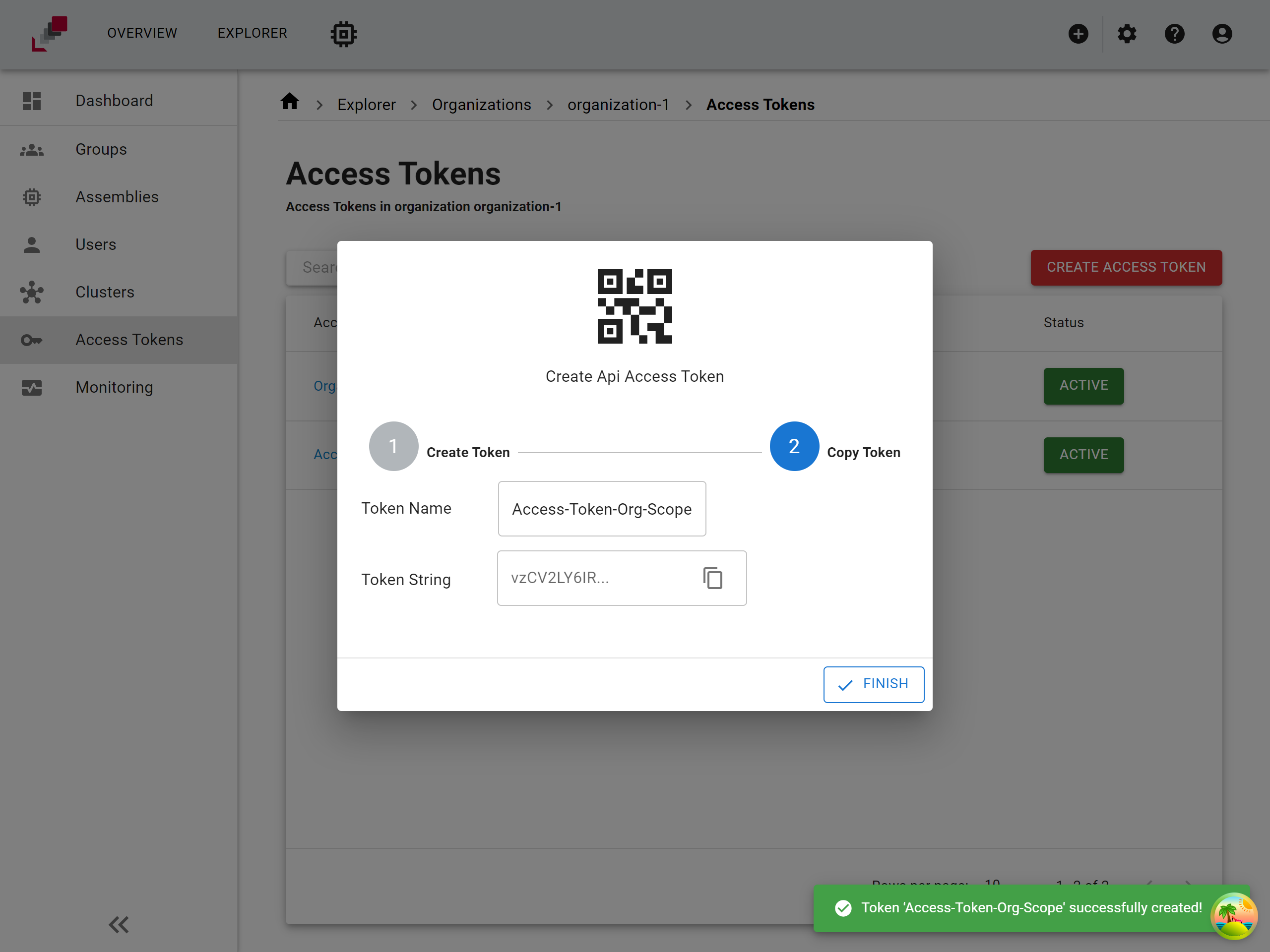
Task: Click the first row ACTIVE status badge
Action: pos(1083,386)
